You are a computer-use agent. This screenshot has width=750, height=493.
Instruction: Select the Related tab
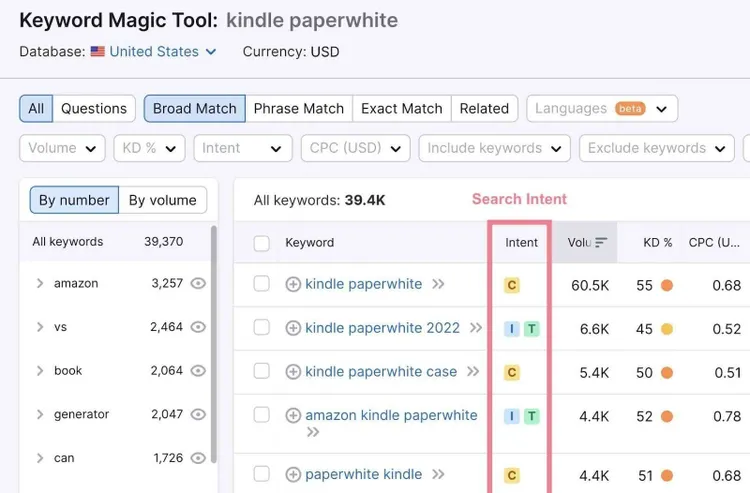[x=484, y=109]
